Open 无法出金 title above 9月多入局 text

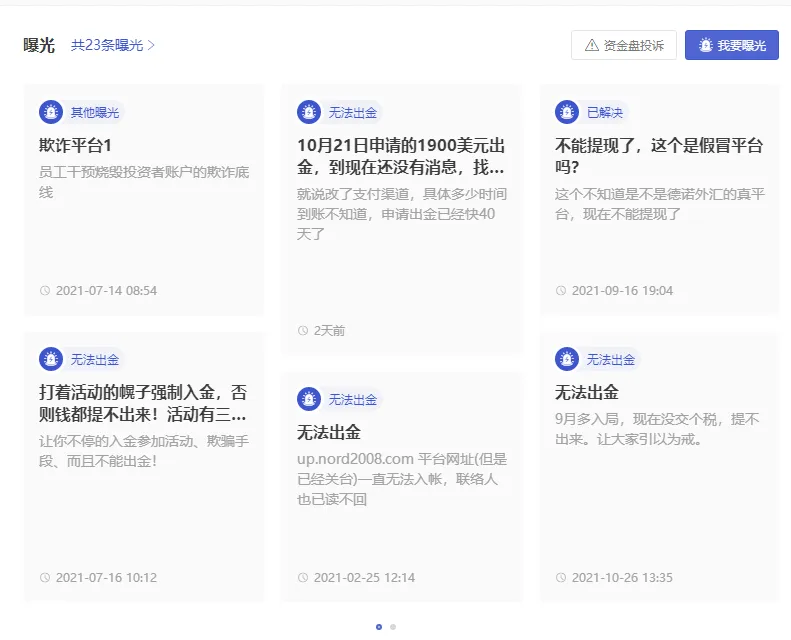[587, 392]
